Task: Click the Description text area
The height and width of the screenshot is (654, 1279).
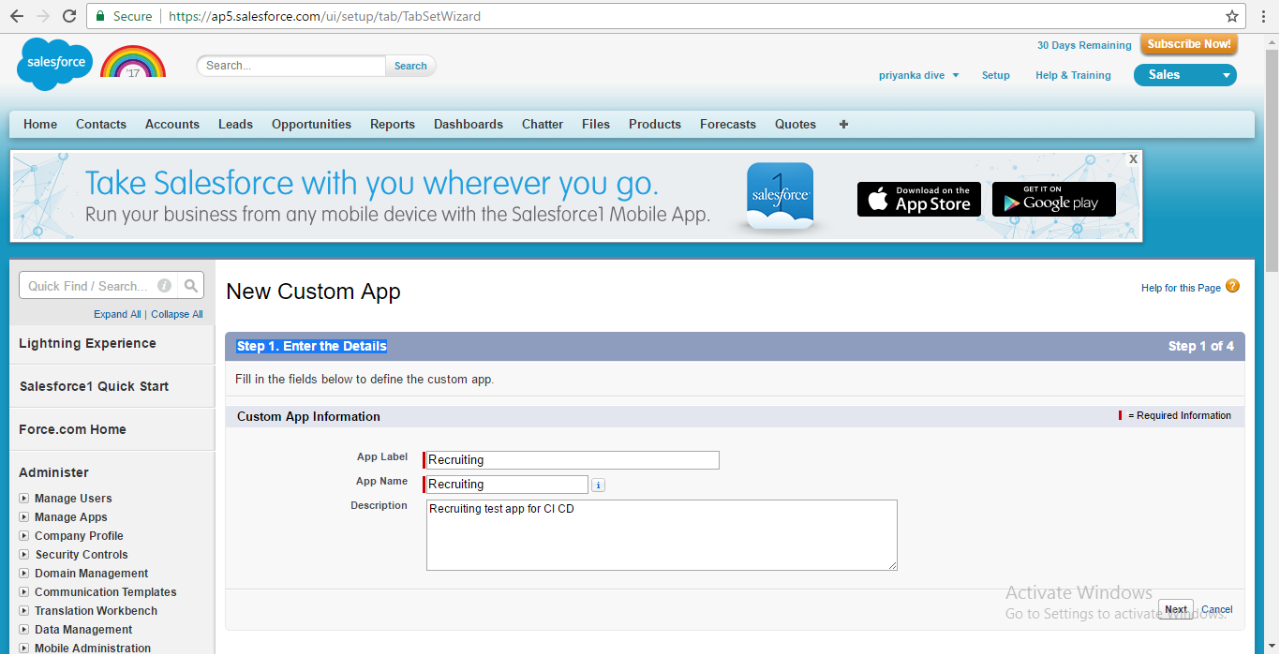Action: (662, 535)
